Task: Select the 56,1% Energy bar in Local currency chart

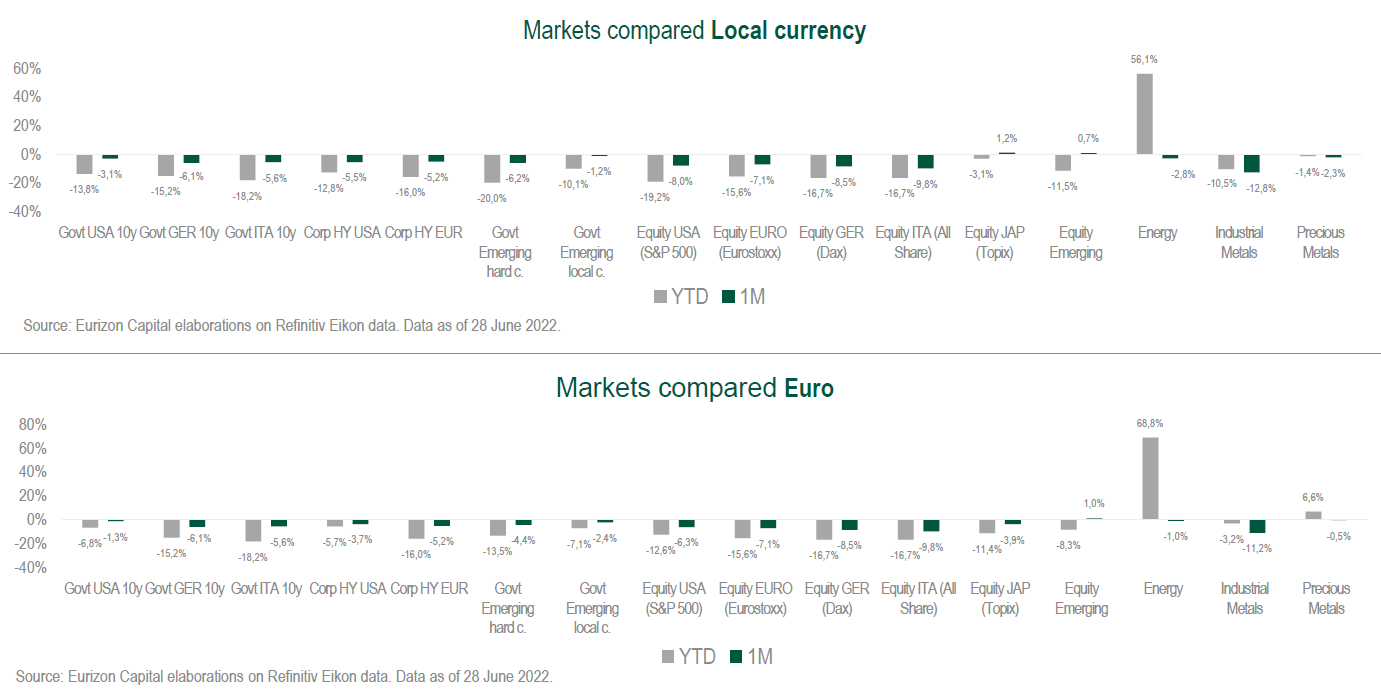Action: coord(1145,114)
